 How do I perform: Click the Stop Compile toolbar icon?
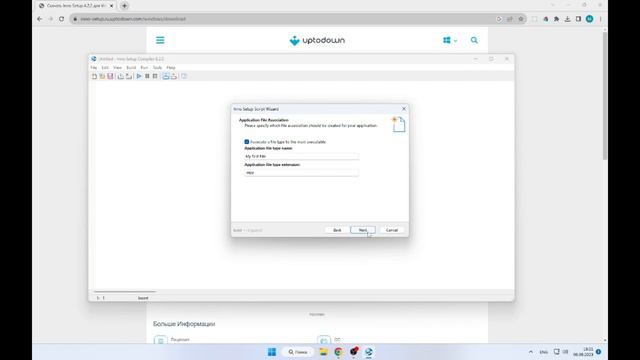[129, 76]
